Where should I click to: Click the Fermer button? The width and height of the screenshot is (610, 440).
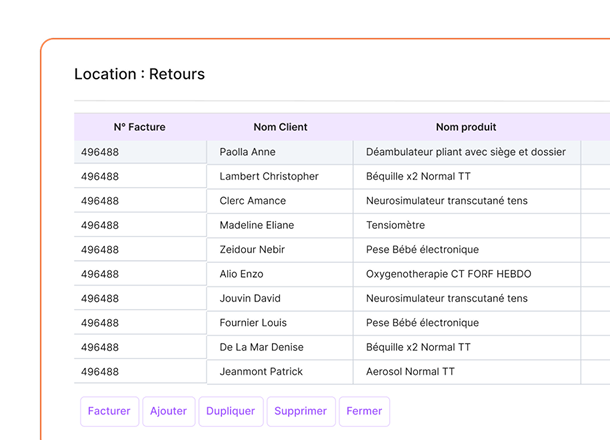pyautogui.click(x=364, y=411)
